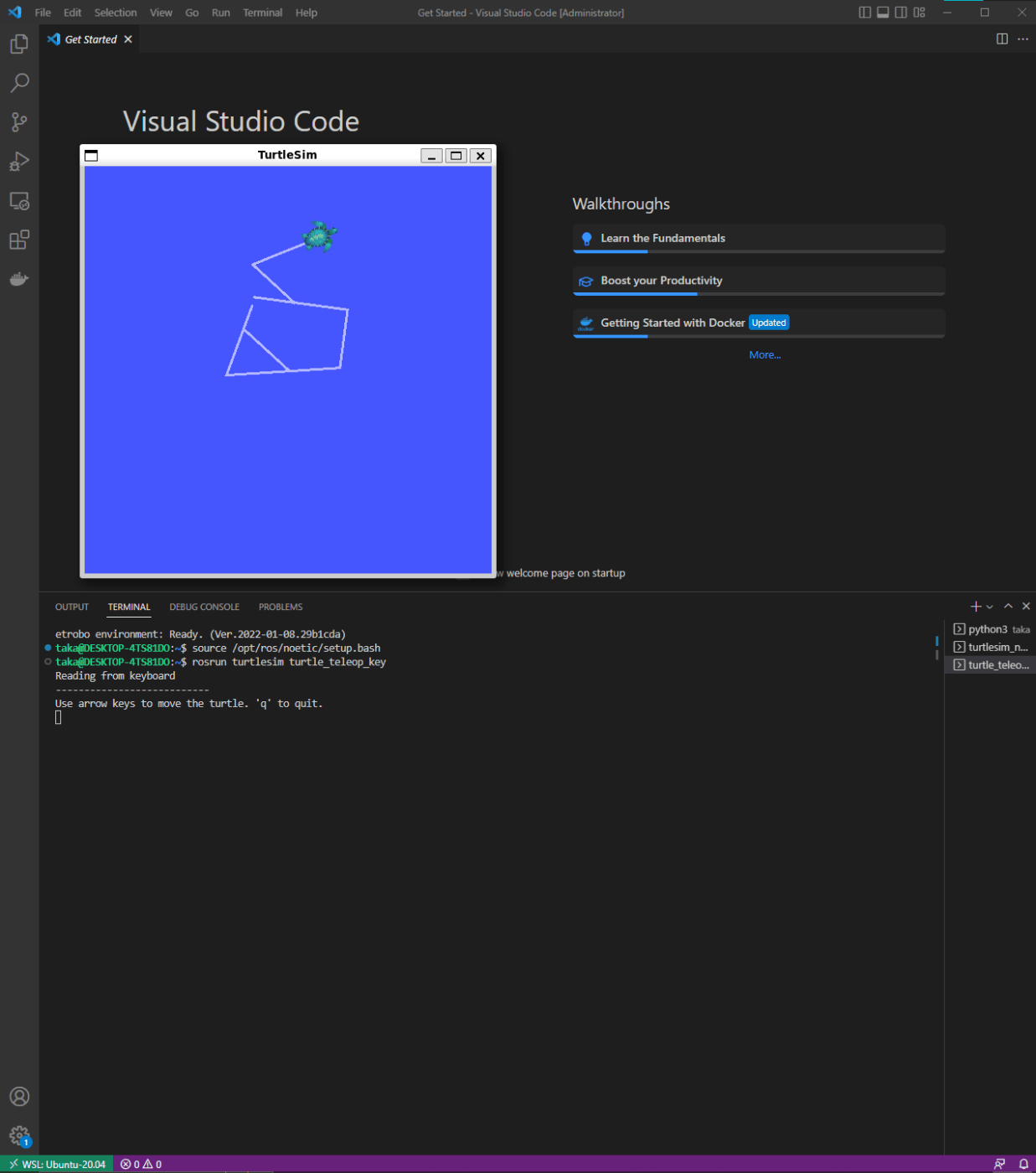This screenshot has height=1173, width=1036.
Task: Click the TurtleSim window title bar
Action: (287, 155)
